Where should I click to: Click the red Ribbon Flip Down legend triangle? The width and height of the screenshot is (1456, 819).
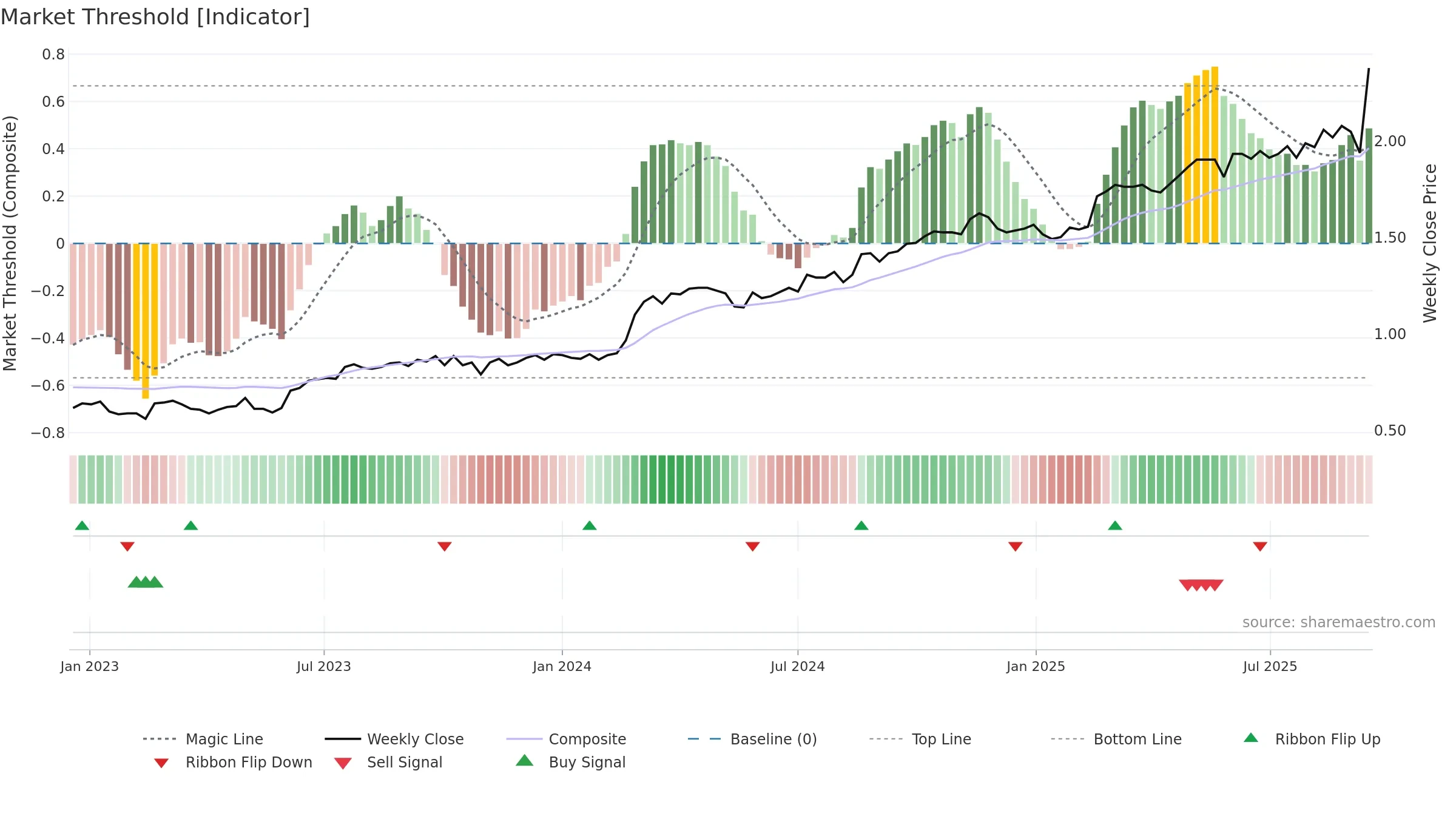(x=161, y=763)
